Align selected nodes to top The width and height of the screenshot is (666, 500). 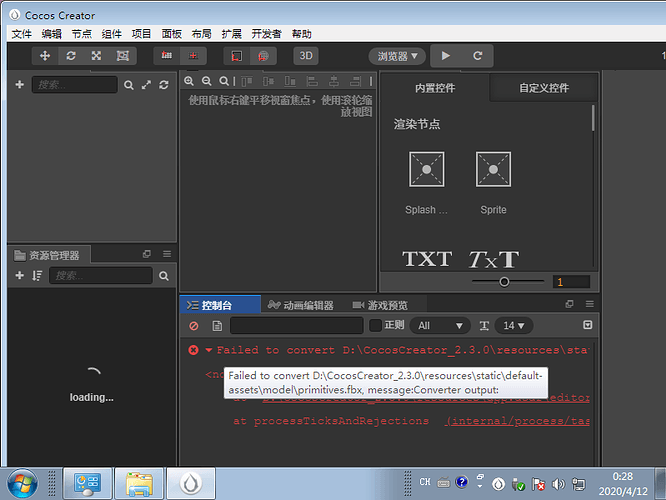point(247,81)
